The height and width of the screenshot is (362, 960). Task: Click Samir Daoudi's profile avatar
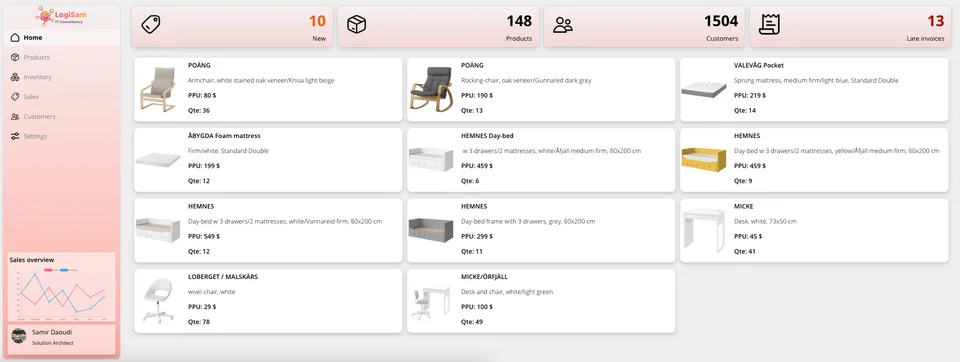point(19,336)
